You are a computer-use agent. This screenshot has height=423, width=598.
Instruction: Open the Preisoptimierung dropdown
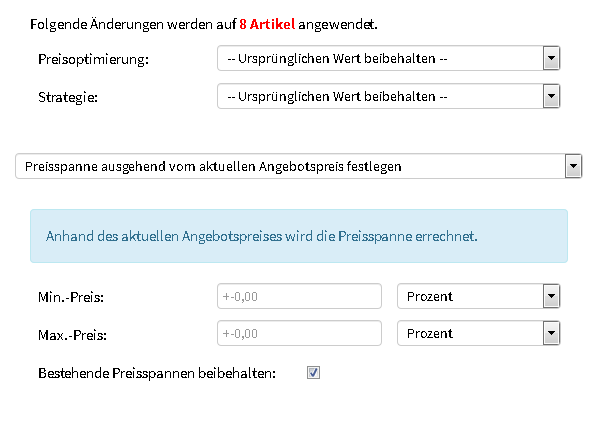[x=388, y=58]
